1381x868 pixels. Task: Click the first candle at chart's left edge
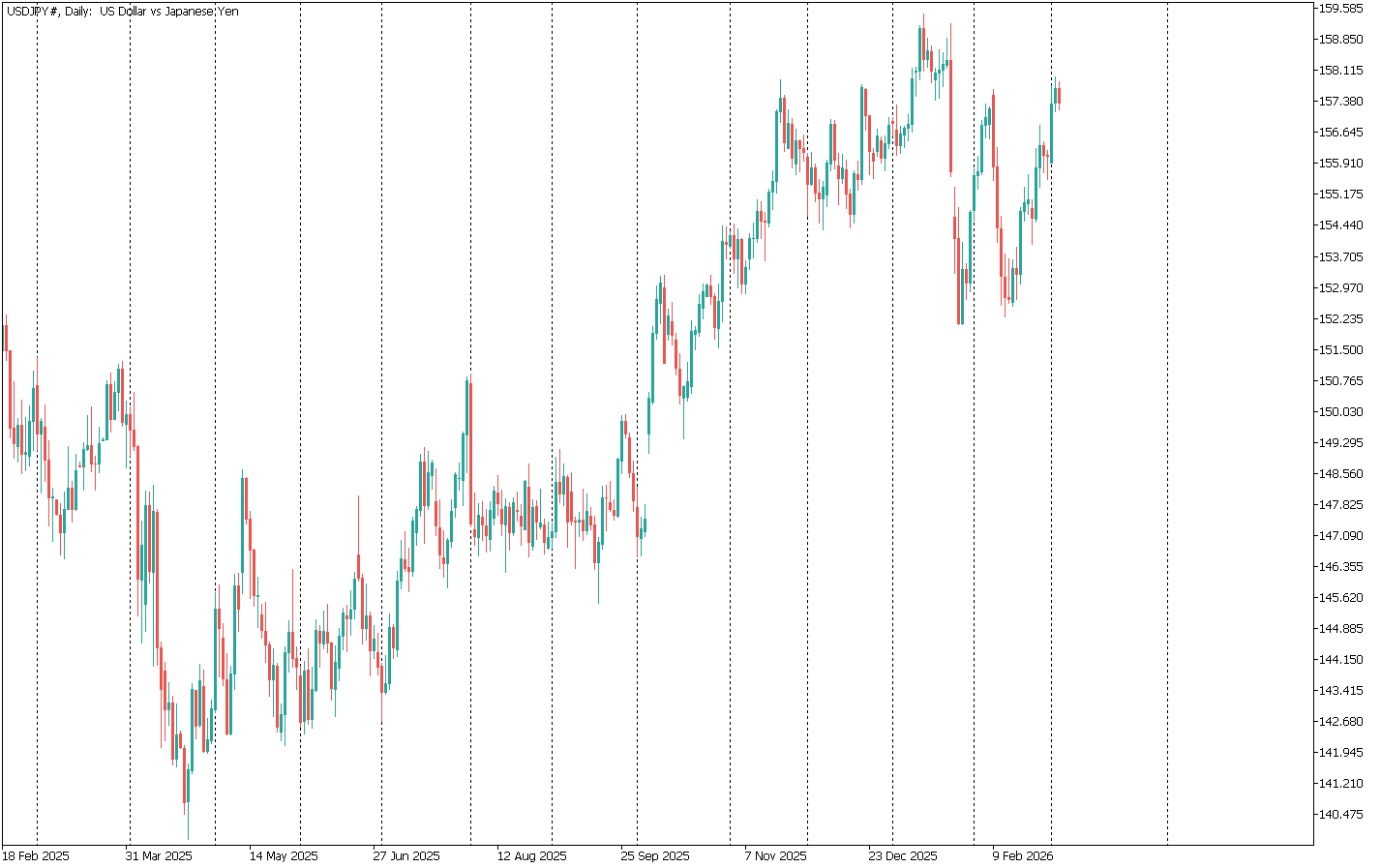[x=6, y=339]
